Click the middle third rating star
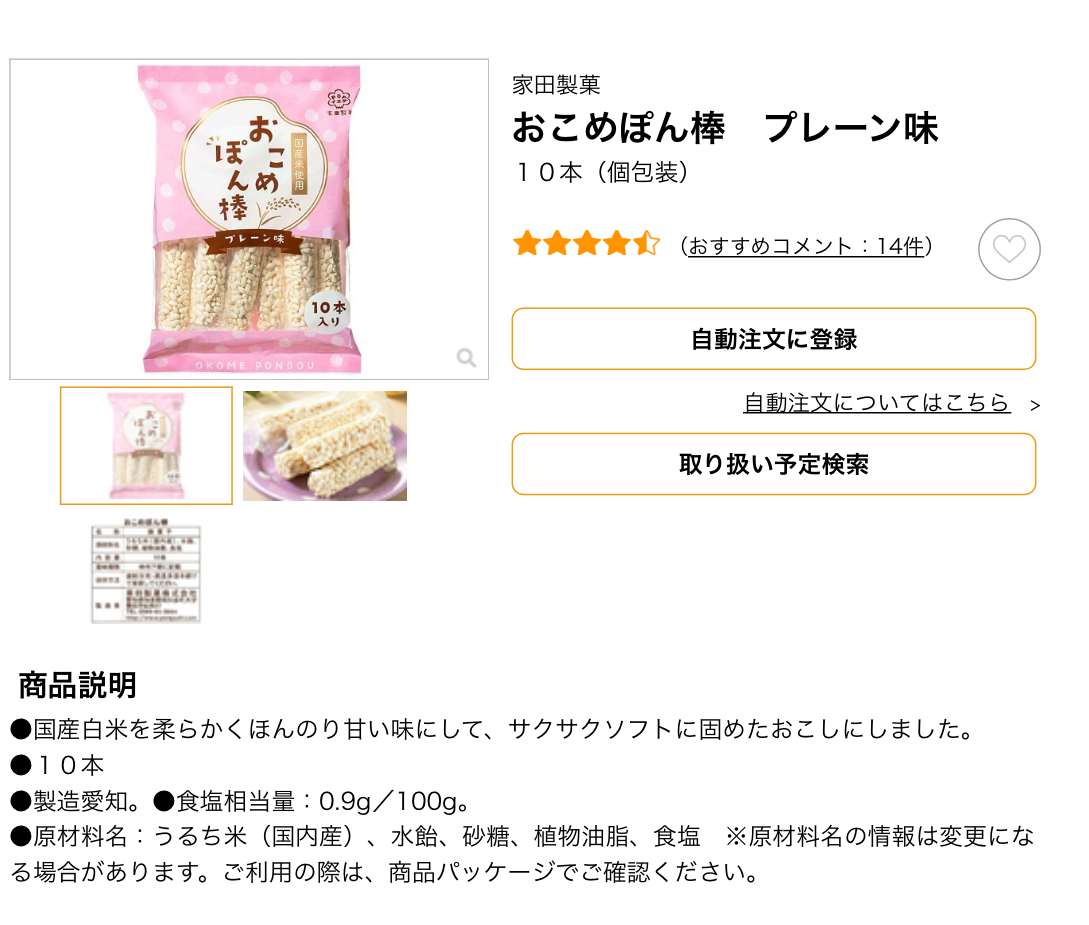Viewport: 1089px width, 925px height. 587,244
